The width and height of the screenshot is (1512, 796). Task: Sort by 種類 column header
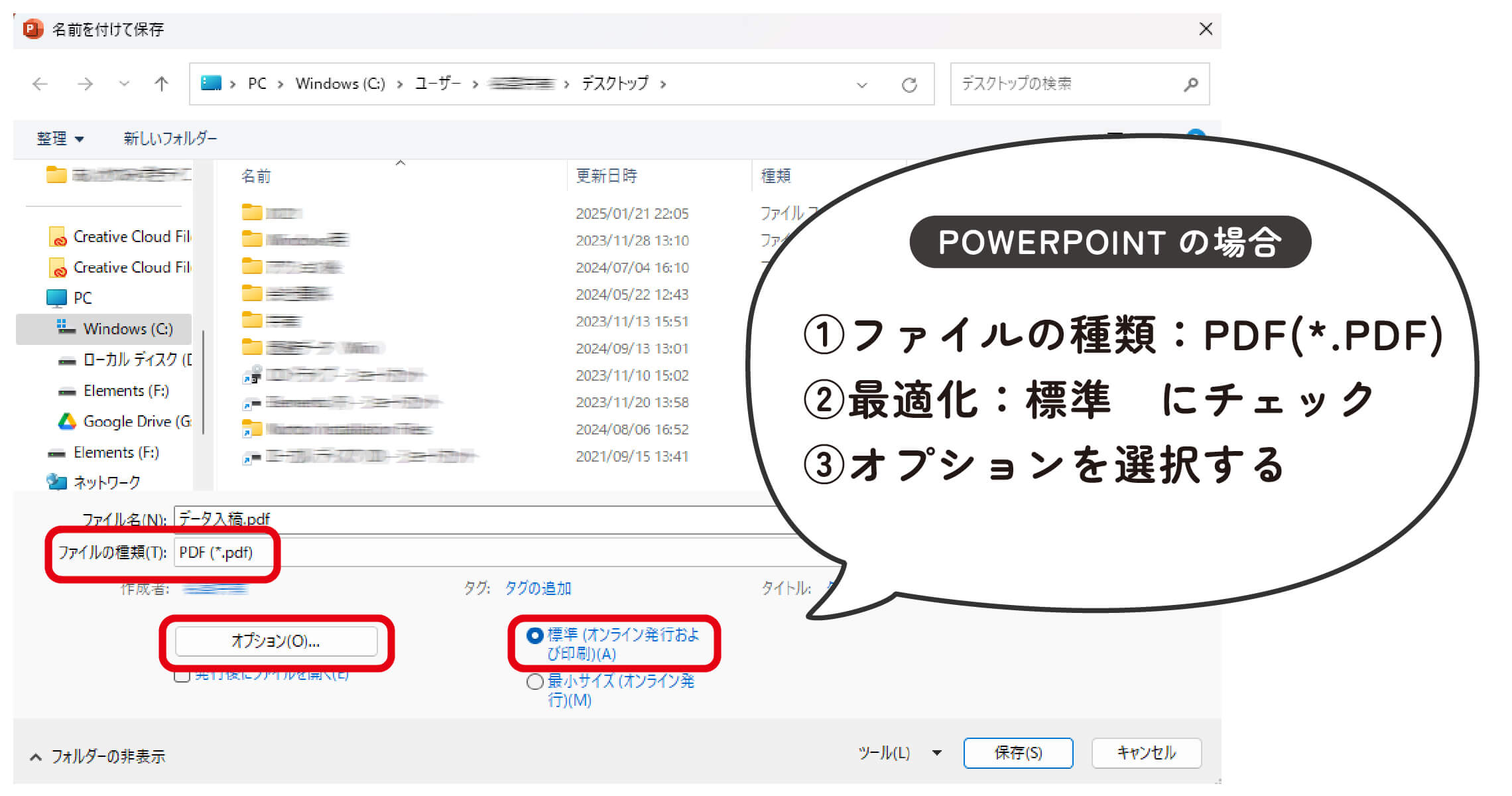pyautogui.click(x=775, y=176)
